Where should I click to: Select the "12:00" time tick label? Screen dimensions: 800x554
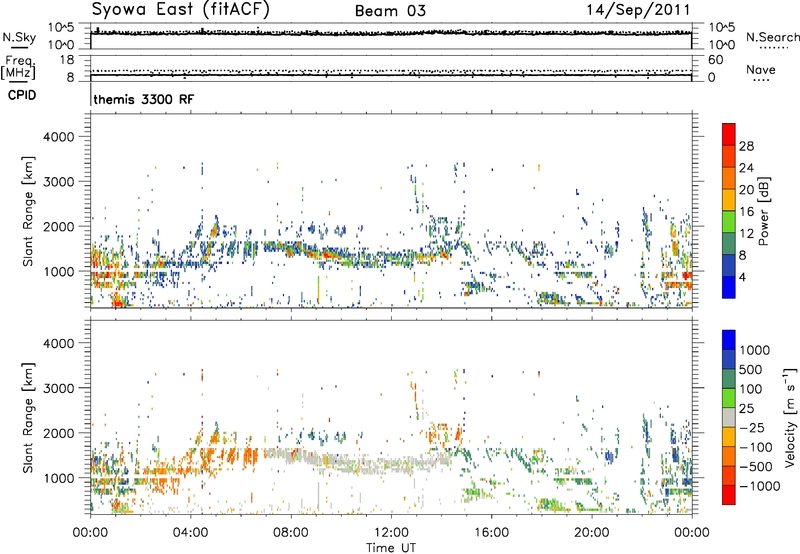(391, 533)
